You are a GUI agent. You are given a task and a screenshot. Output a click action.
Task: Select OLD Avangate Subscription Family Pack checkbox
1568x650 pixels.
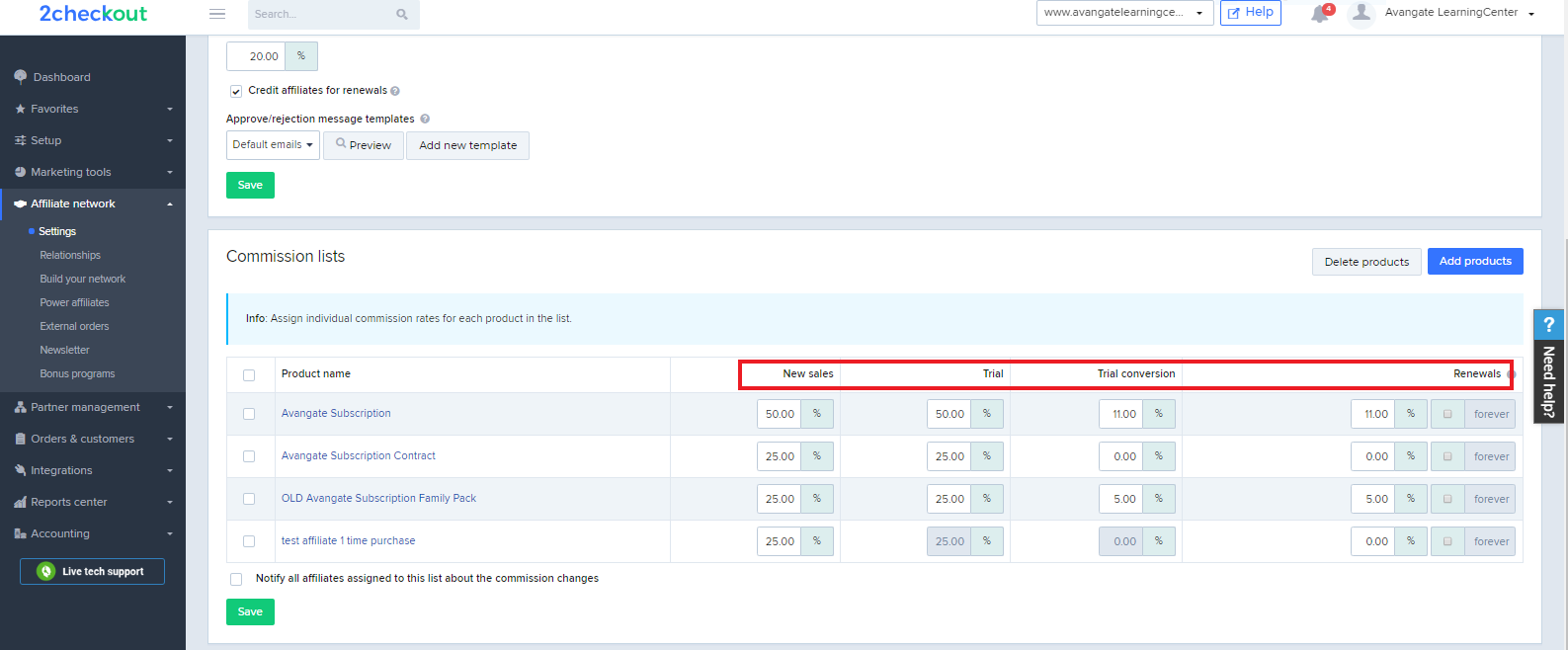(x=249, y=499)
